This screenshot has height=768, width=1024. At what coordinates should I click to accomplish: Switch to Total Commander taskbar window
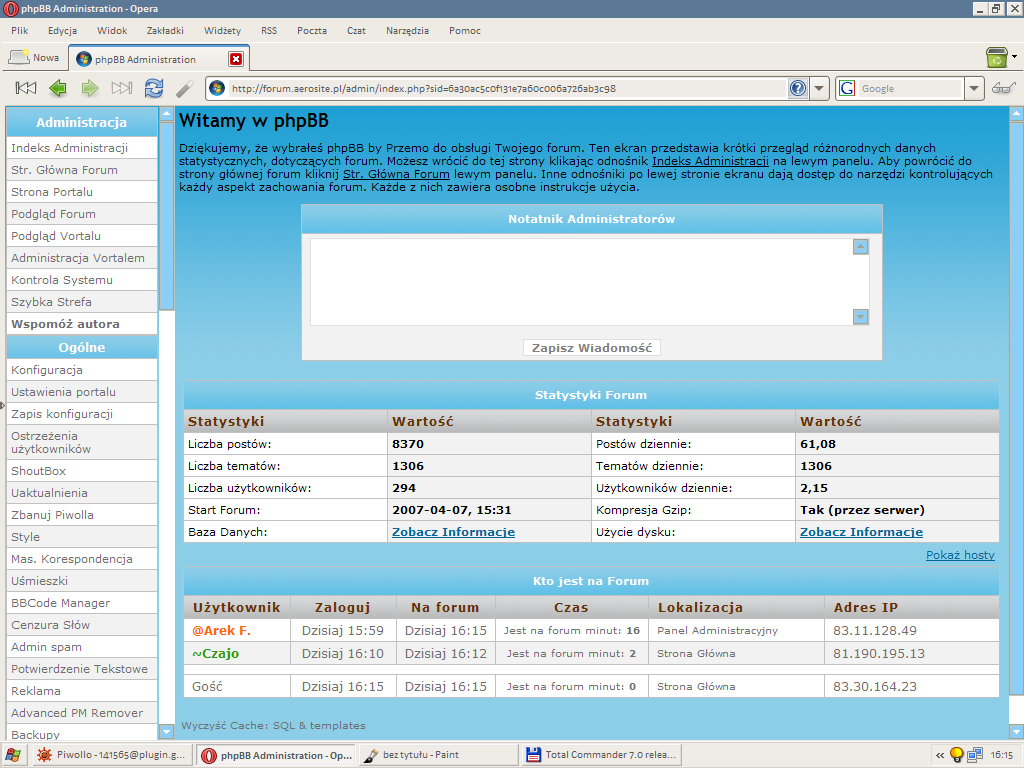tap(601, 755)
